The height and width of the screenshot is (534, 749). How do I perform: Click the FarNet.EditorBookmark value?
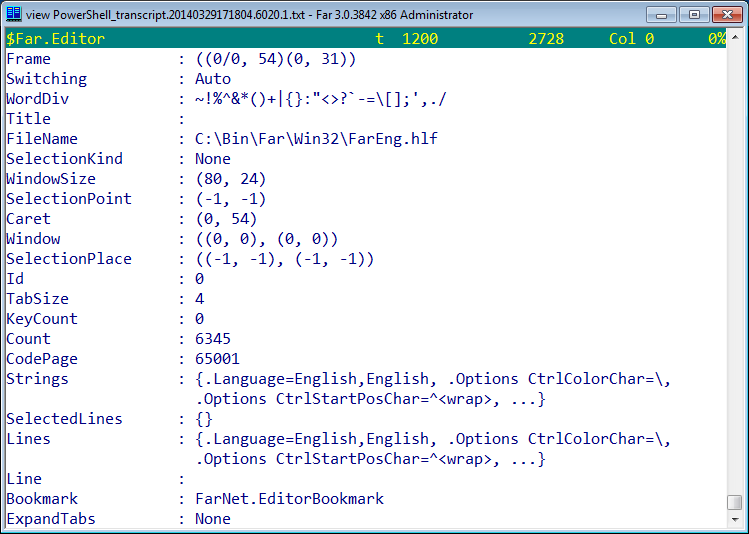289,499
